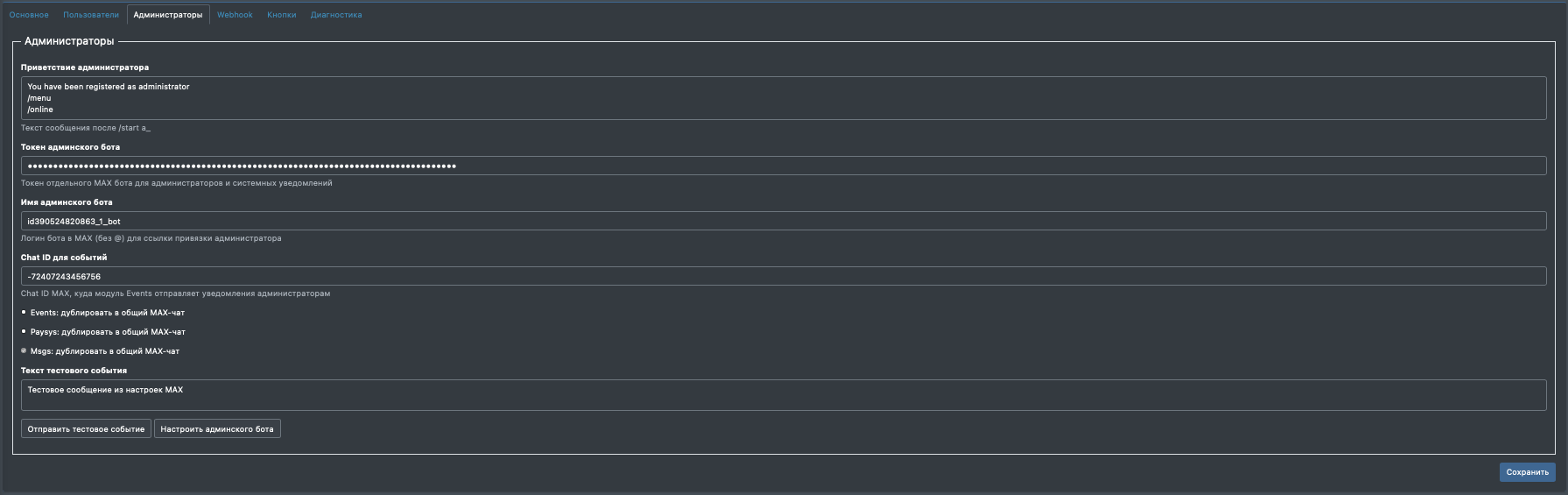Viewport: 1568px width, 495px height.
Task: Click inside the admin greeting text area
Action: click(x=783, y=98)
